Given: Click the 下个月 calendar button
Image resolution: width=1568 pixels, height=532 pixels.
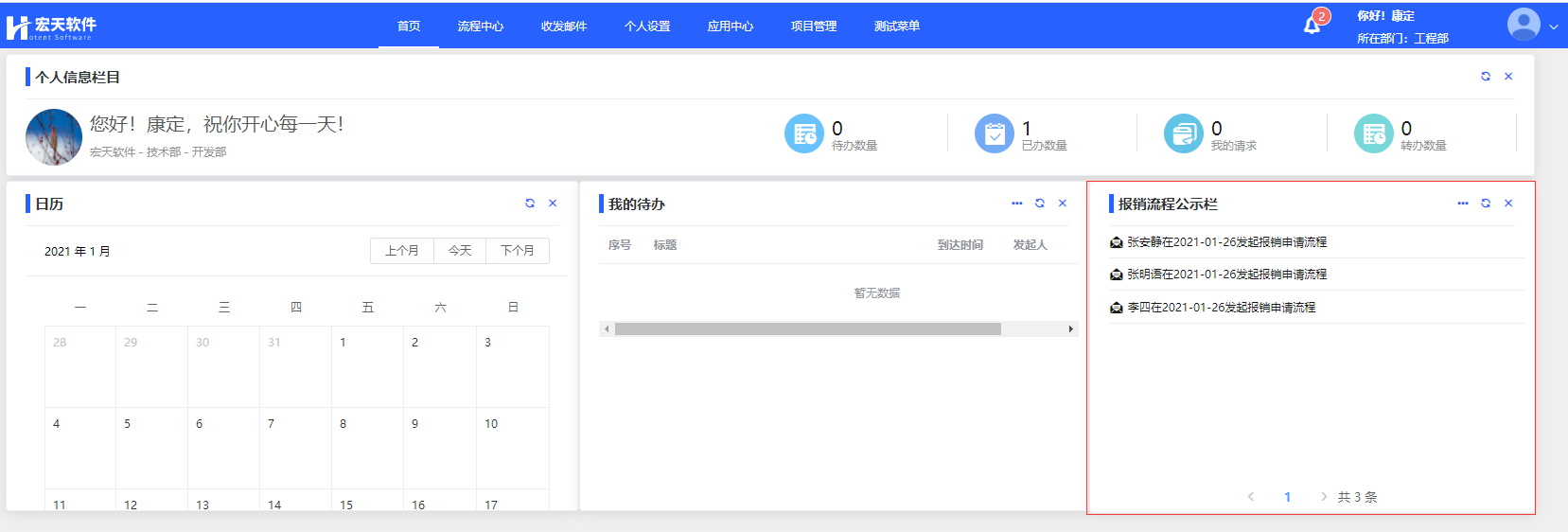Looking at the screenshot, I should tap(518, 251).
